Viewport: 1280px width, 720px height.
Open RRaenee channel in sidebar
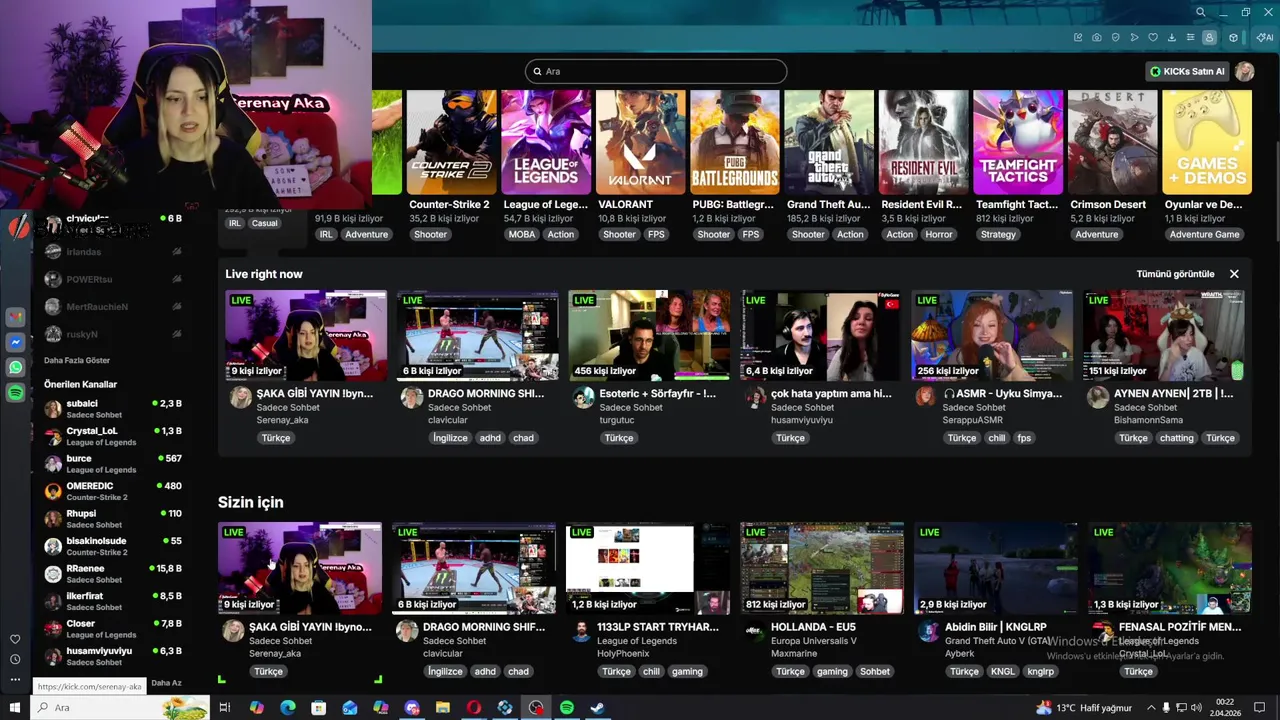click(112, 573)
